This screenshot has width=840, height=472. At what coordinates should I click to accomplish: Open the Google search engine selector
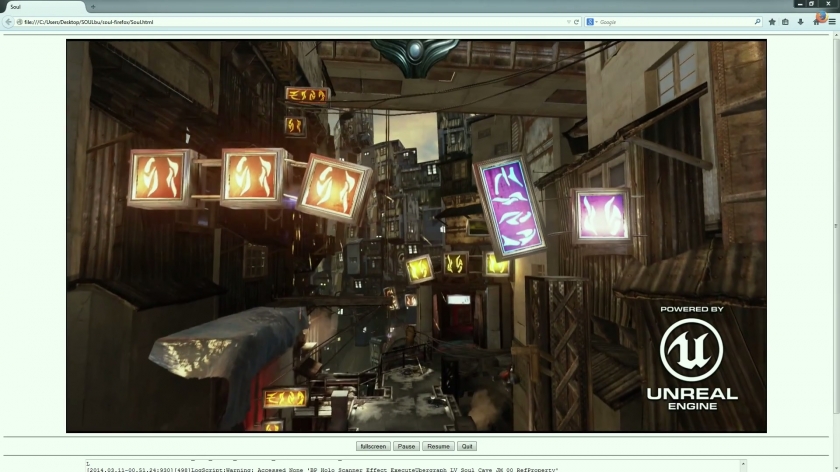pos(591,22)
